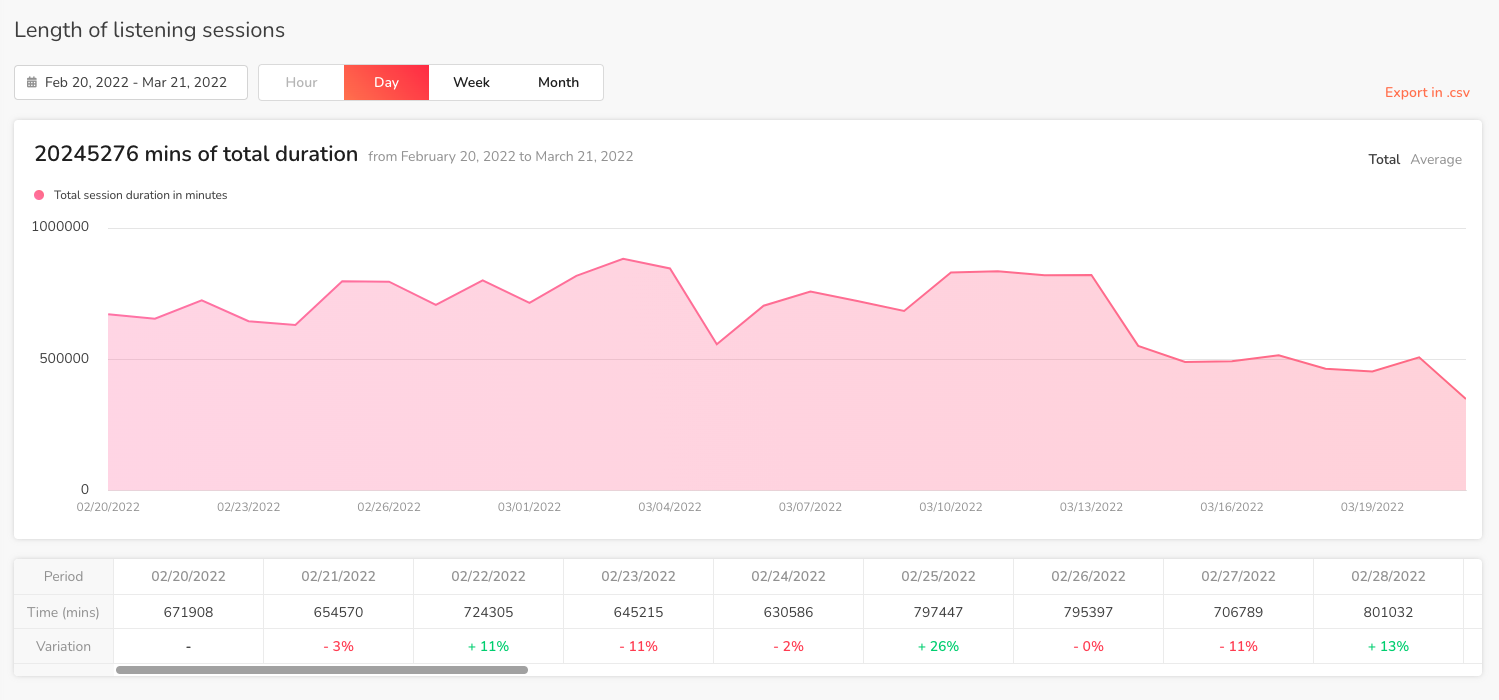Switch granularity to Week
Viewport: 1499px width, 700px height.
[471, 83]
